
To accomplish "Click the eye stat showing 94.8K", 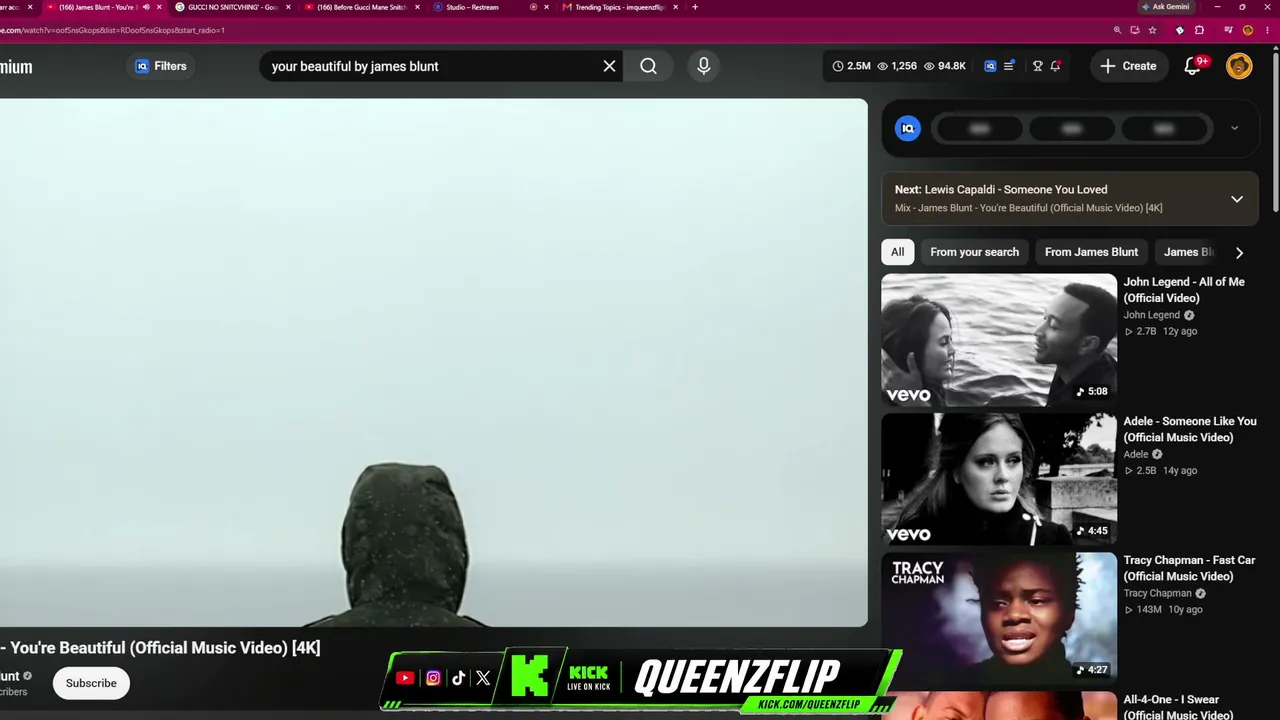I will pos(945,66).
